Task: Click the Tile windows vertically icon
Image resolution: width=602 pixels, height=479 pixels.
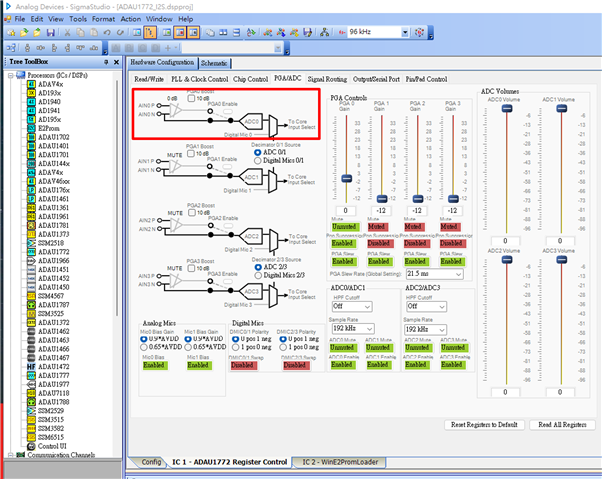Action: [223, 33]
